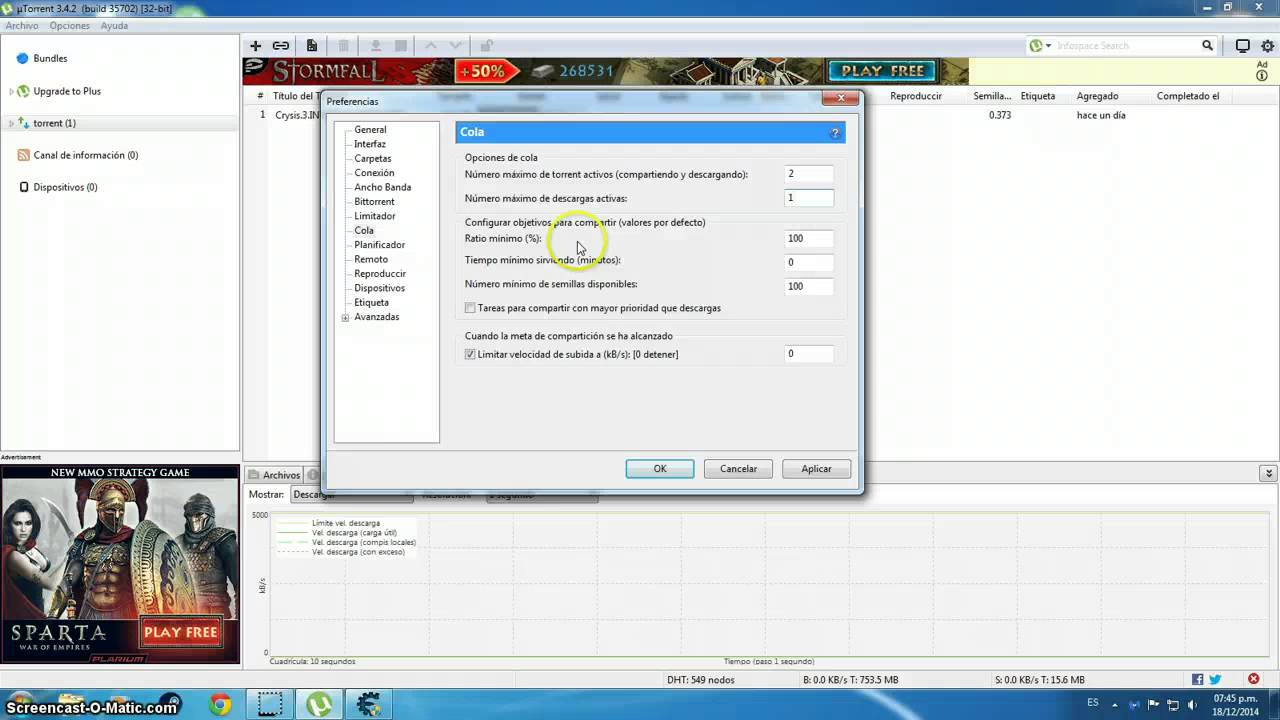Expand the Upgrade to Plus sidebar node
Image resolution: width=1280 pixels, height=720 pixels.
(11, 91)
